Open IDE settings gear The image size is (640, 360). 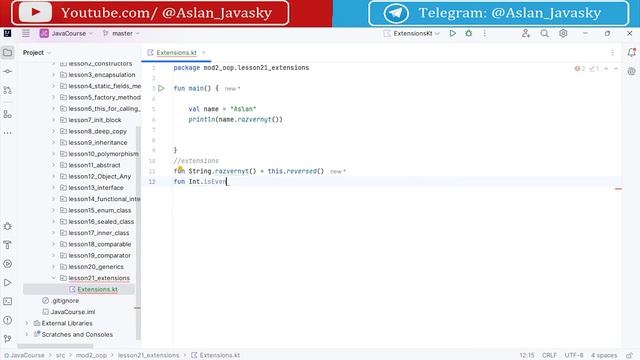(563, 33)
